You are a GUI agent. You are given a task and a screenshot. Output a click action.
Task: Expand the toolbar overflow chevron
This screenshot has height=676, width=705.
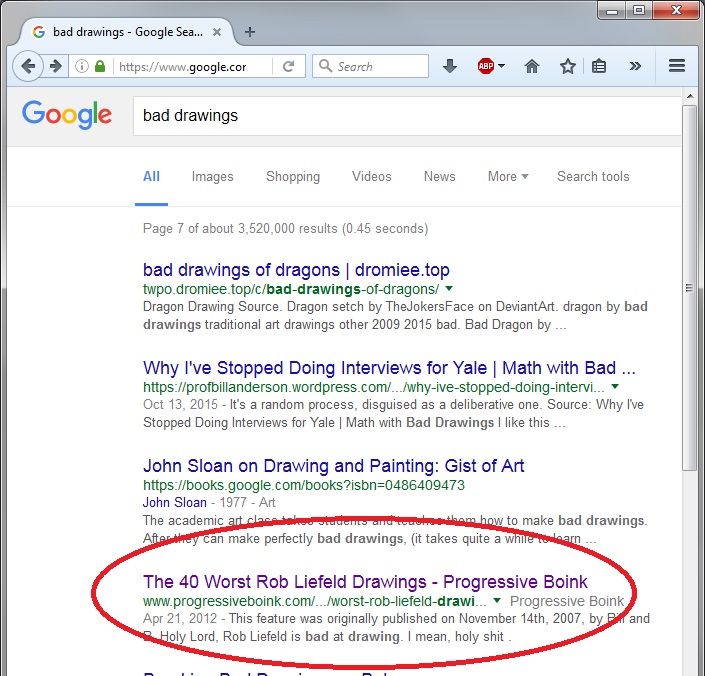[x=635, y=67]
